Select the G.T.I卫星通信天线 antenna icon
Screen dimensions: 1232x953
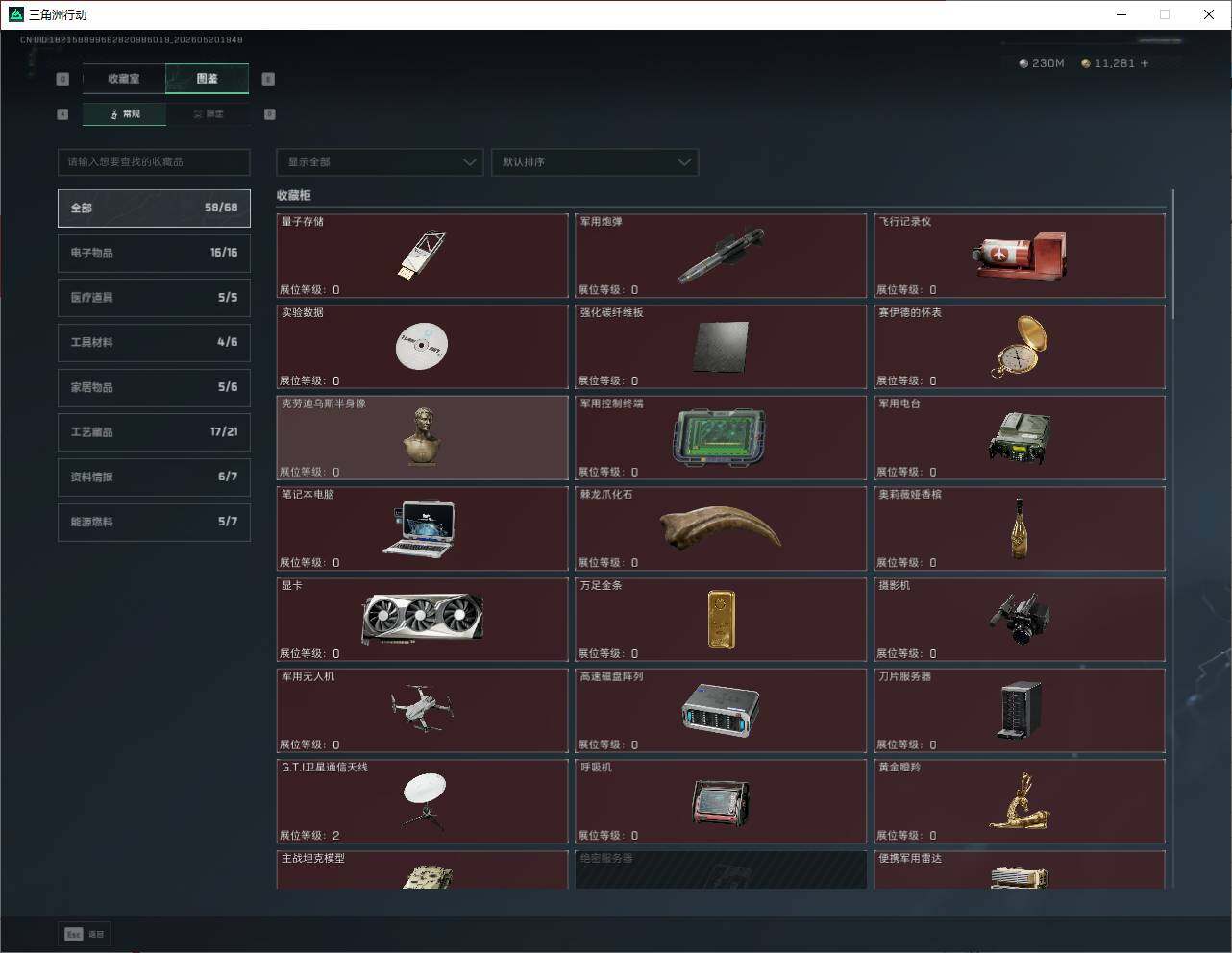pyautogui.click(x=423, y=801)
